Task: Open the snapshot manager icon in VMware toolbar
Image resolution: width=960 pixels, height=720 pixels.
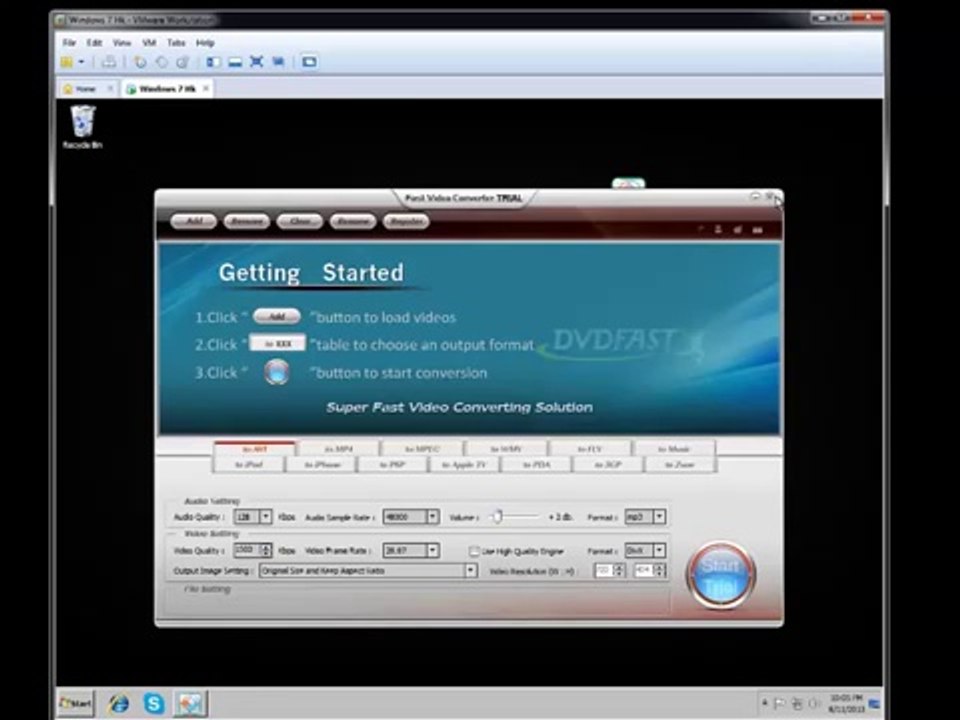Action: coord(182,62)
